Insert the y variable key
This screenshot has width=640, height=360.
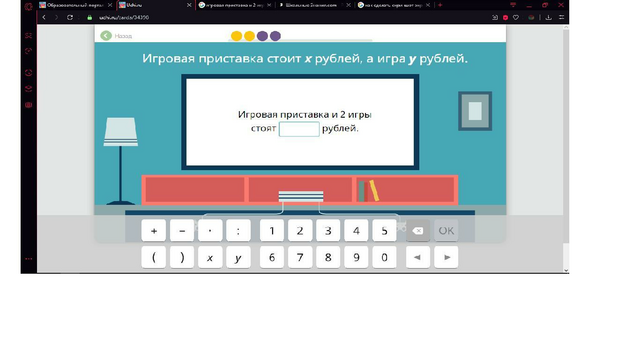pos(238,257)
